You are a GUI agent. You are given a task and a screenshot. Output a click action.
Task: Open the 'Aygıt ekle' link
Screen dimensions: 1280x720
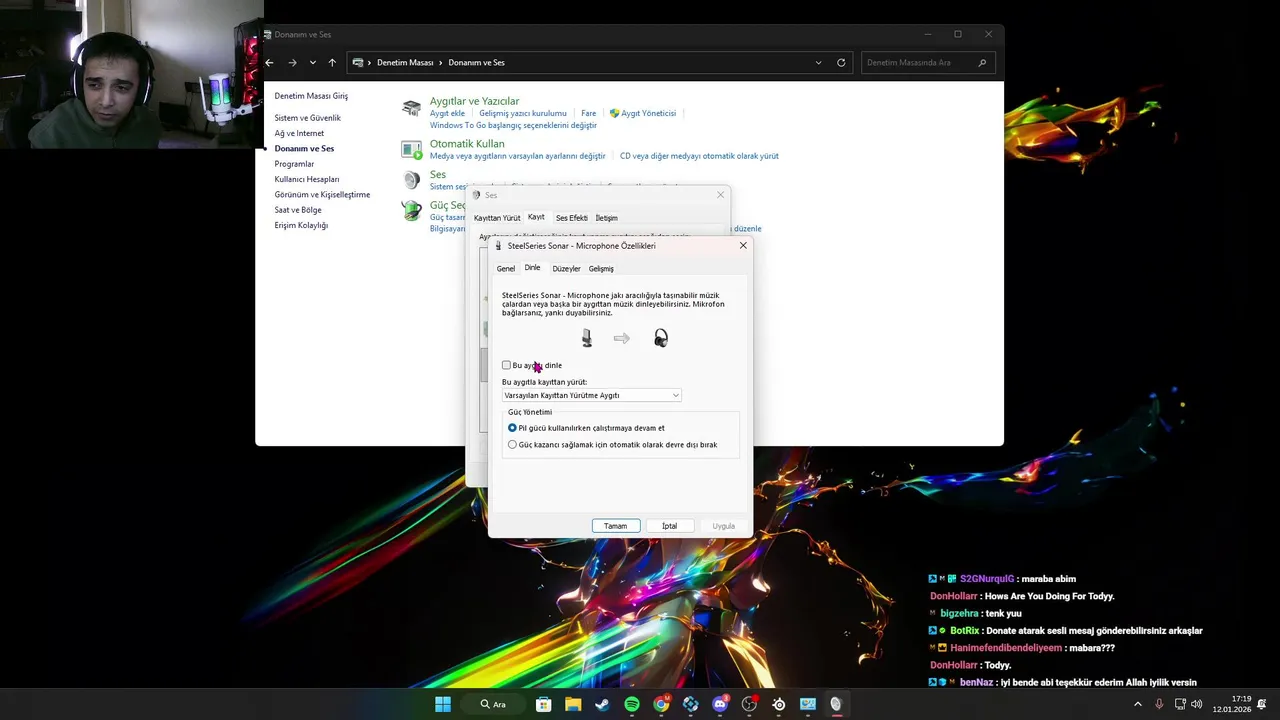pos(447,114)
